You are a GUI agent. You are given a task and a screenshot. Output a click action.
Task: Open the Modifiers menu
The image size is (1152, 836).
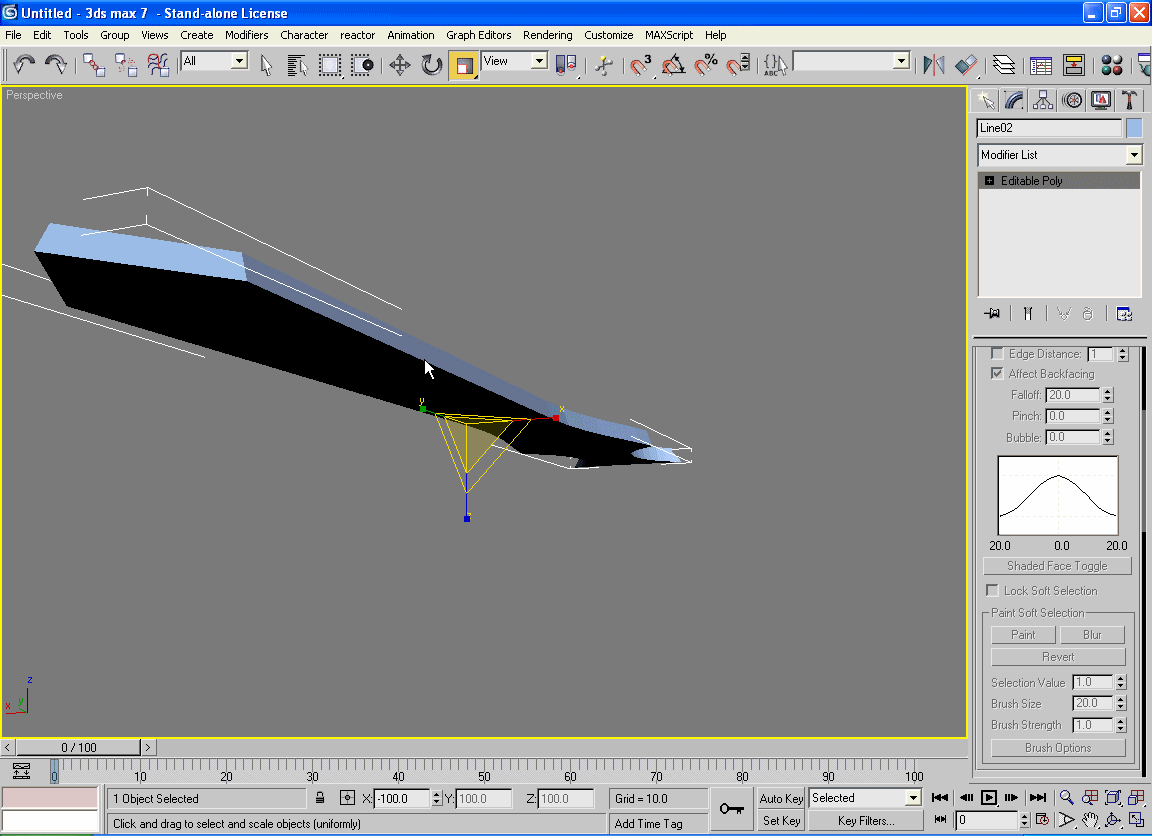click(246, 35)
